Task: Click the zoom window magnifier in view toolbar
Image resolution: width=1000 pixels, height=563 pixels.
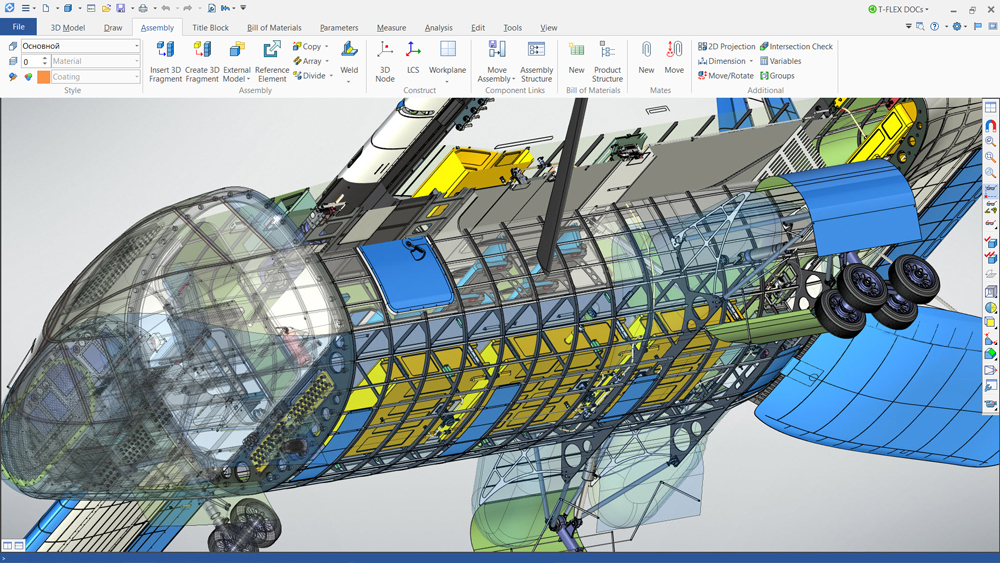Action: click(990, 142)
